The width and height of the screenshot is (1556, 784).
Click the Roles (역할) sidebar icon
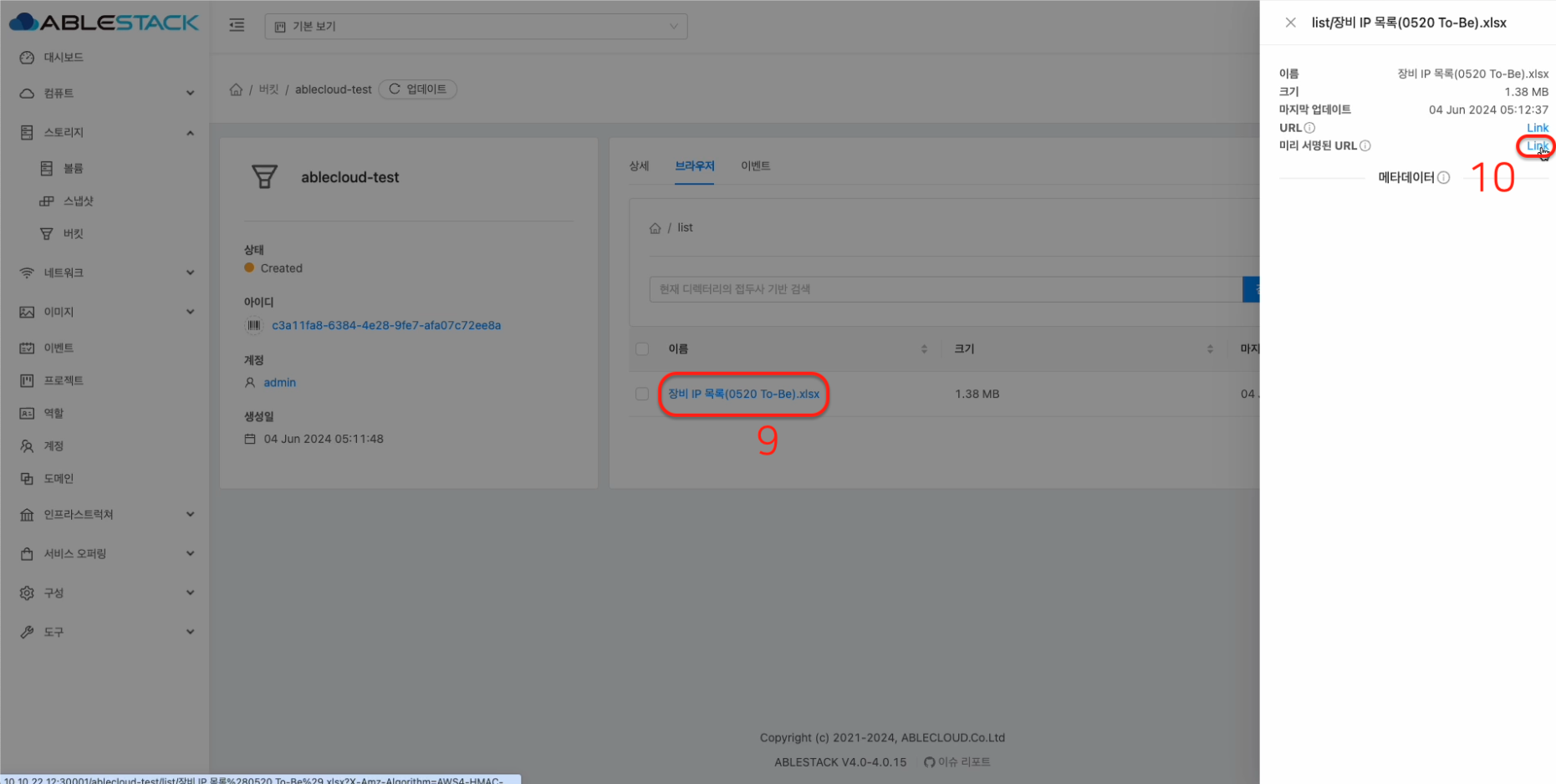(27, 413)
